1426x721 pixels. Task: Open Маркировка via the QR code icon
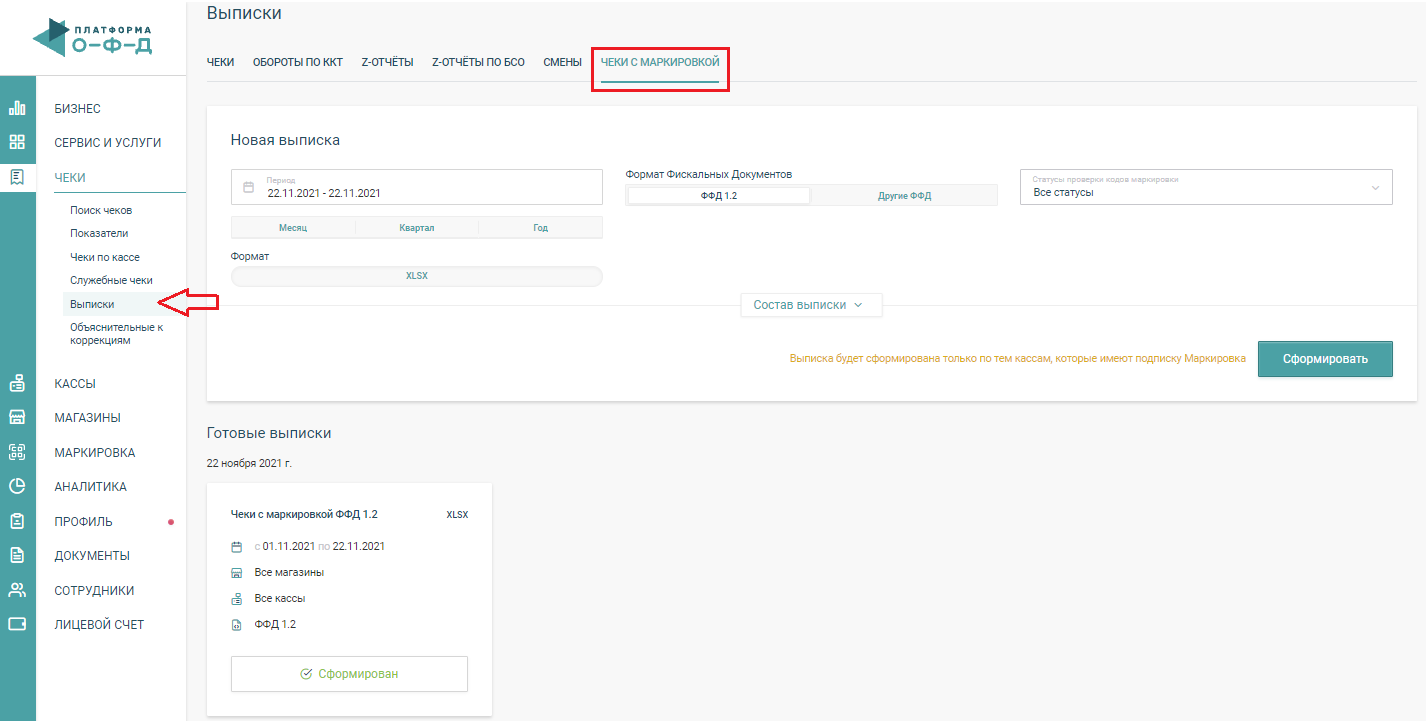point(17,452)
